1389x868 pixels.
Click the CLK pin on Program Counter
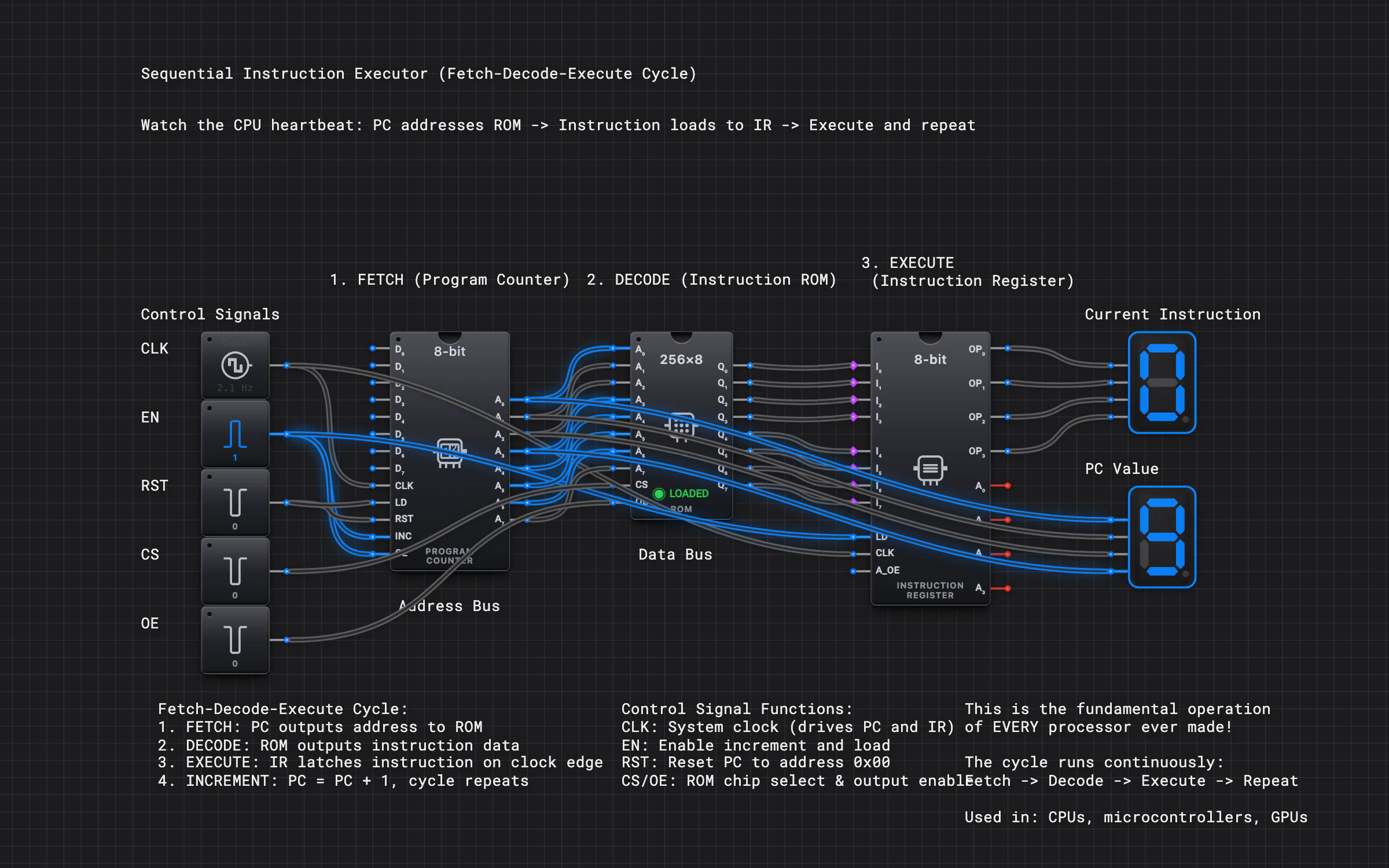373,486
